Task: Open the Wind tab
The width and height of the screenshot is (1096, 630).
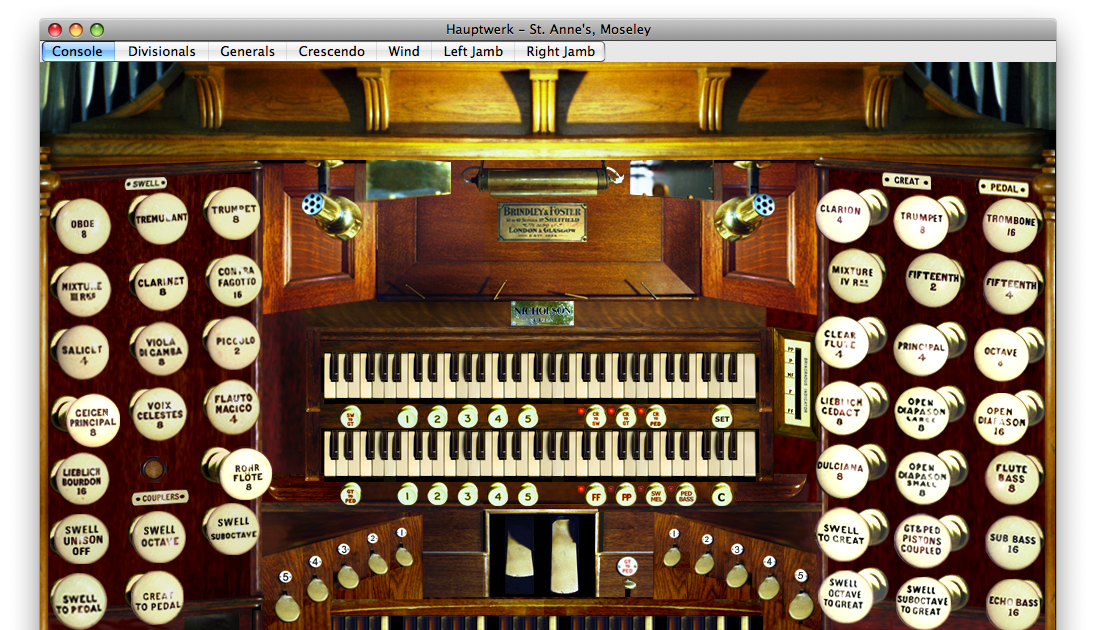Action: [x=403, y=51]
